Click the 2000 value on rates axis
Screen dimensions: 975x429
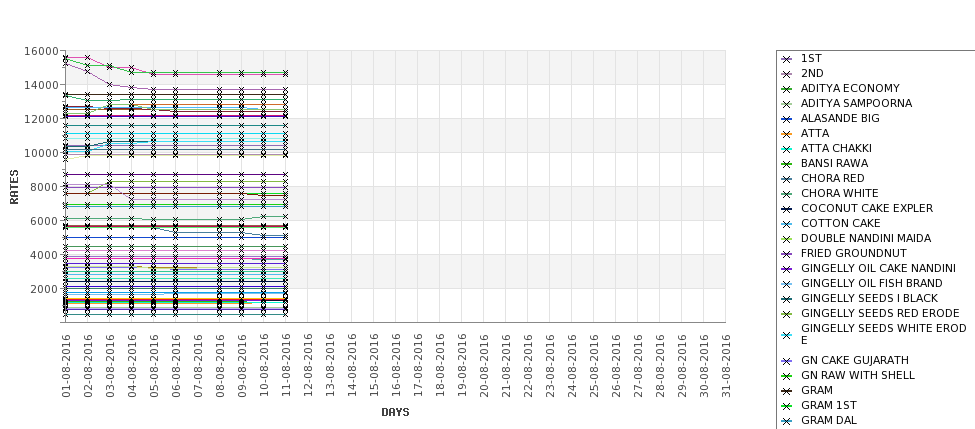pyautogui.click(x=45, y=288)
